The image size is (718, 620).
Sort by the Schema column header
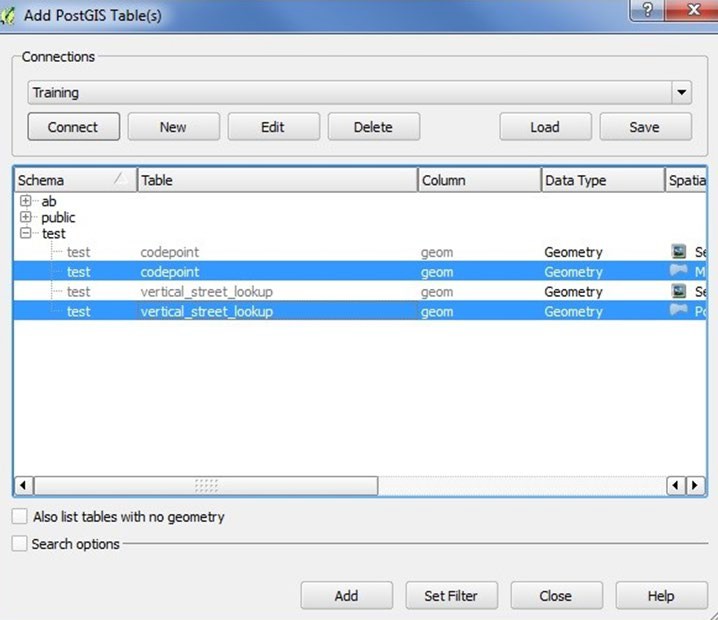point(76,180)
